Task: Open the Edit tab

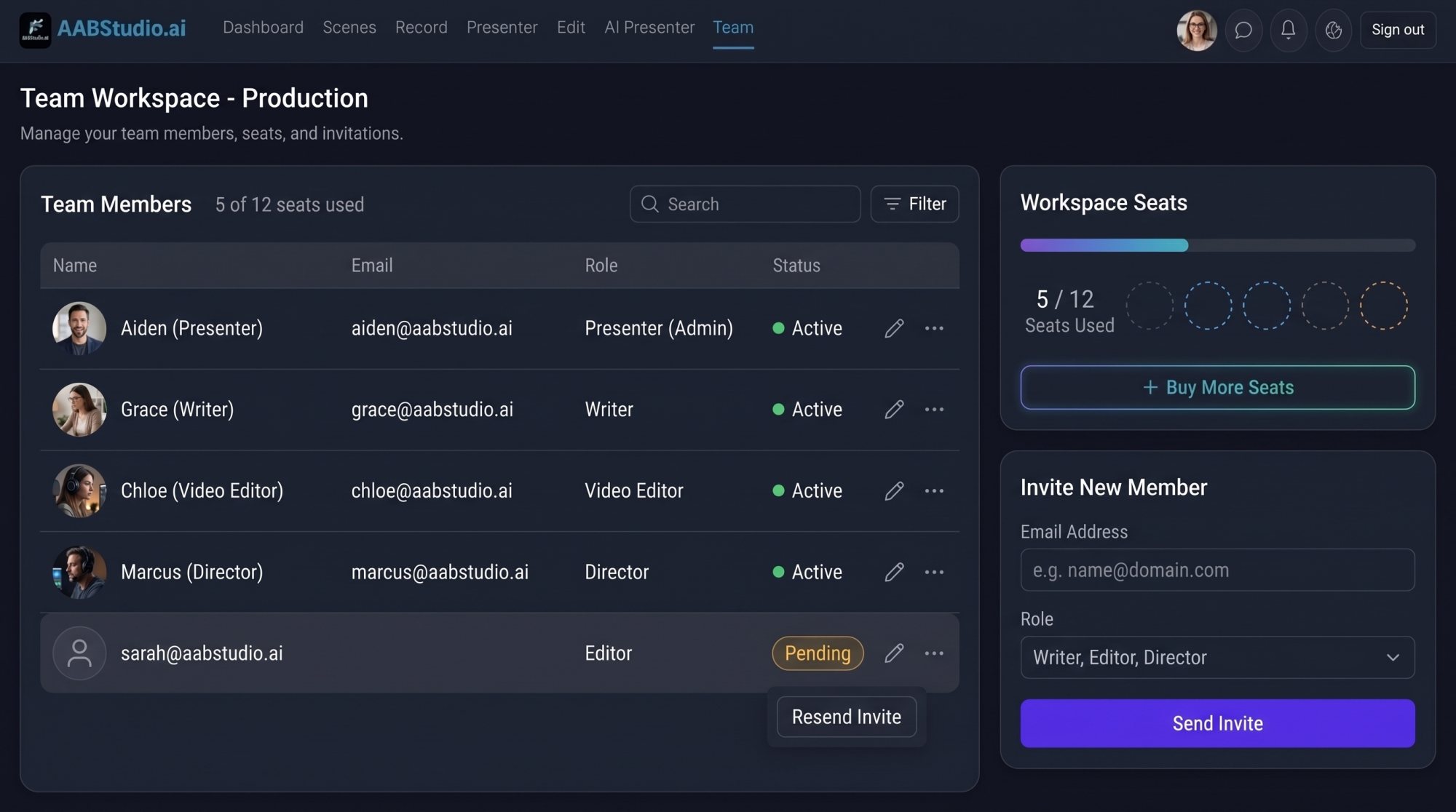Action: click(571, 28)
